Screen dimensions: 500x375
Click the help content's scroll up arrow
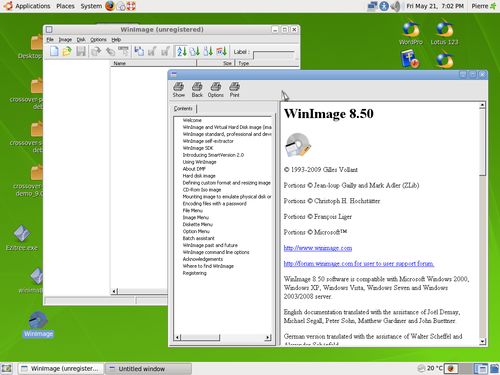[482, 105]
